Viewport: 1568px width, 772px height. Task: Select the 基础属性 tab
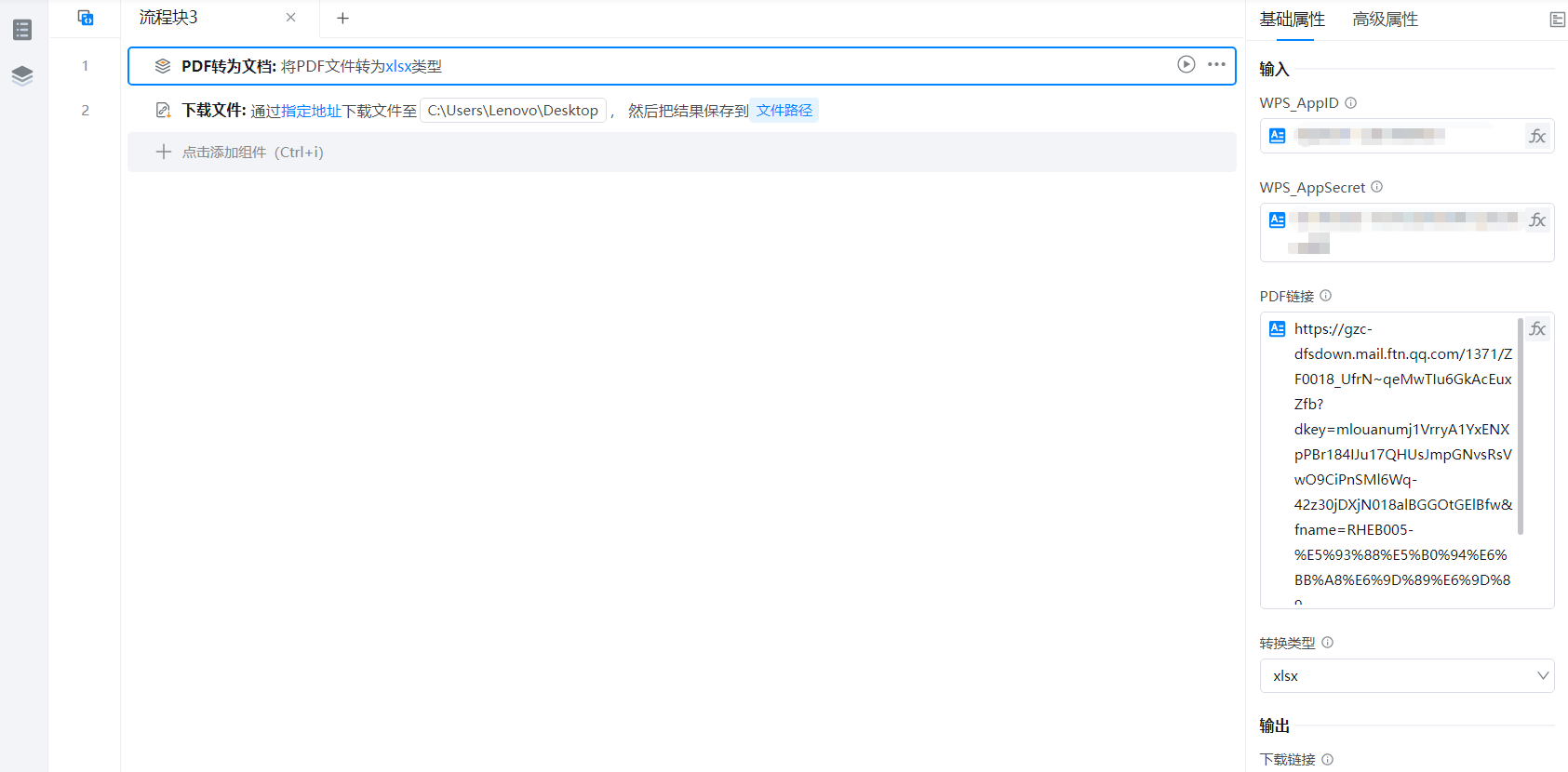pyautogui.click(x=1292, y=20)
